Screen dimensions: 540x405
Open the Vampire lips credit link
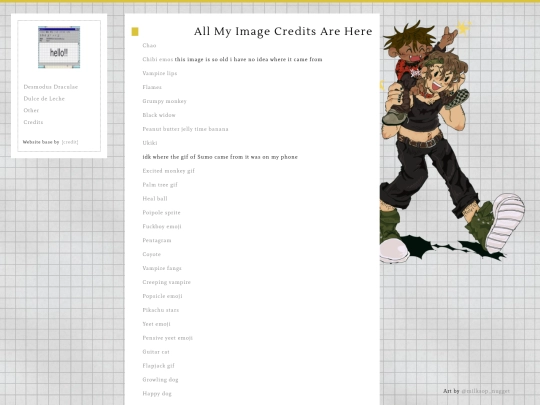(x=160, y=73)
